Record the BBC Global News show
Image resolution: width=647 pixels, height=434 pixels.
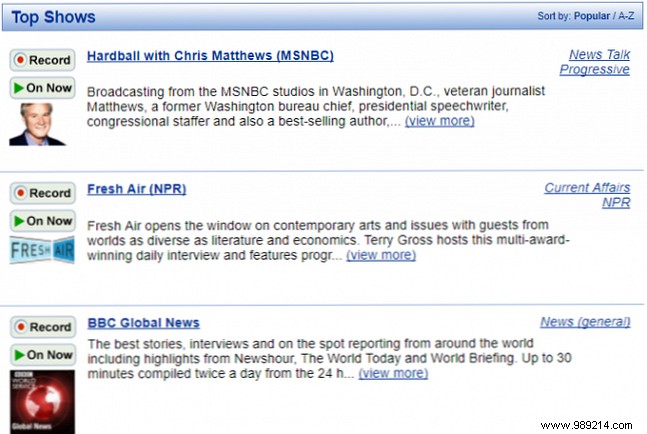tap(42, 327)
